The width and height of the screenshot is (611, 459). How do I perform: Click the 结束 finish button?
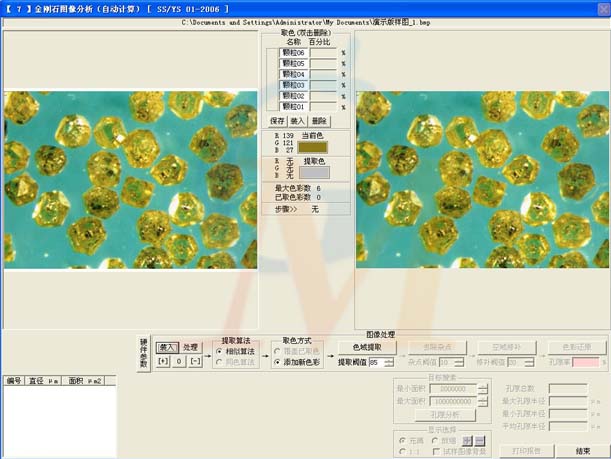click(x=582, y=451)
